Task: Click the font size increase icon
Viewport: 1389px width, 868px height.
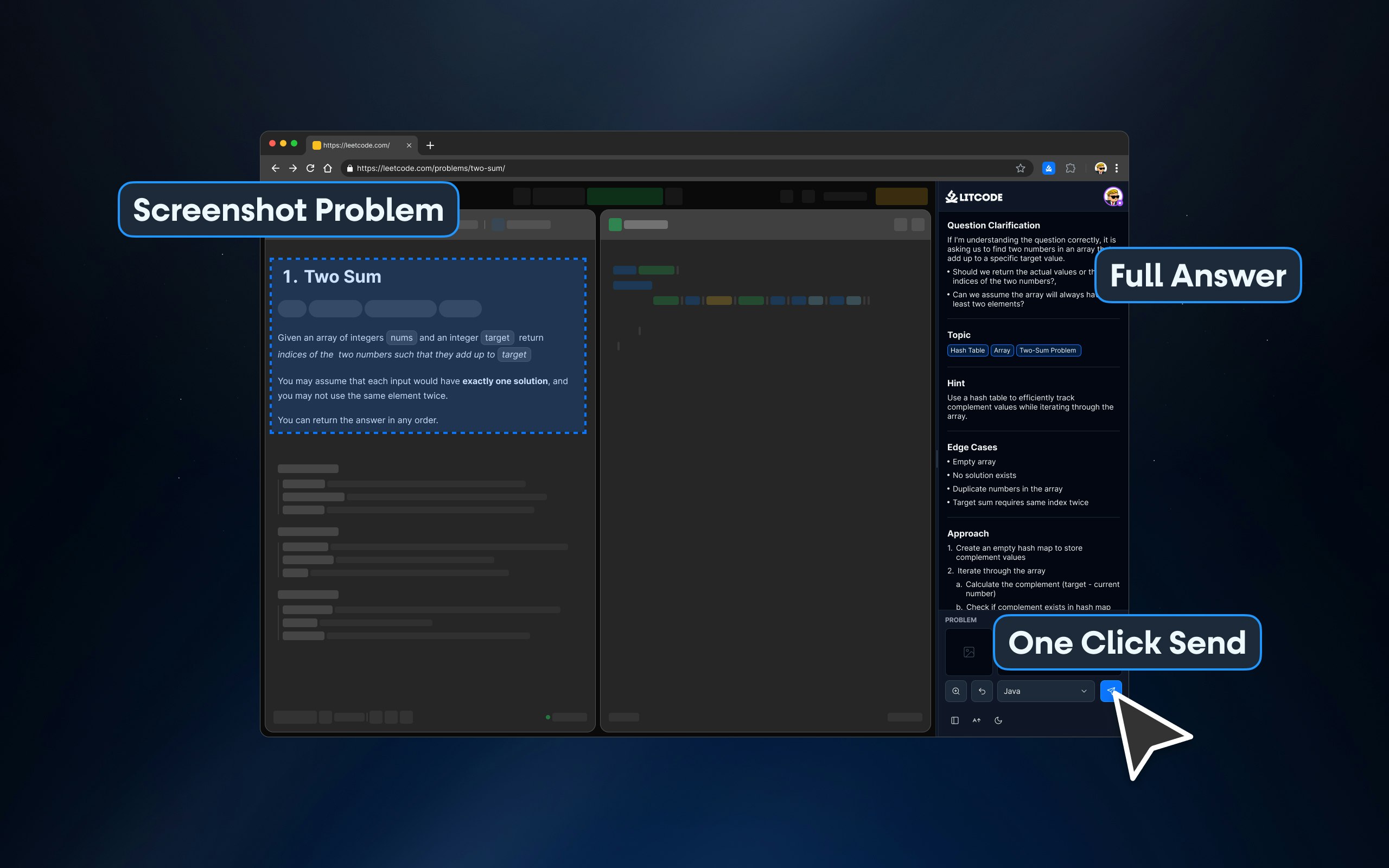Action: 976,720
